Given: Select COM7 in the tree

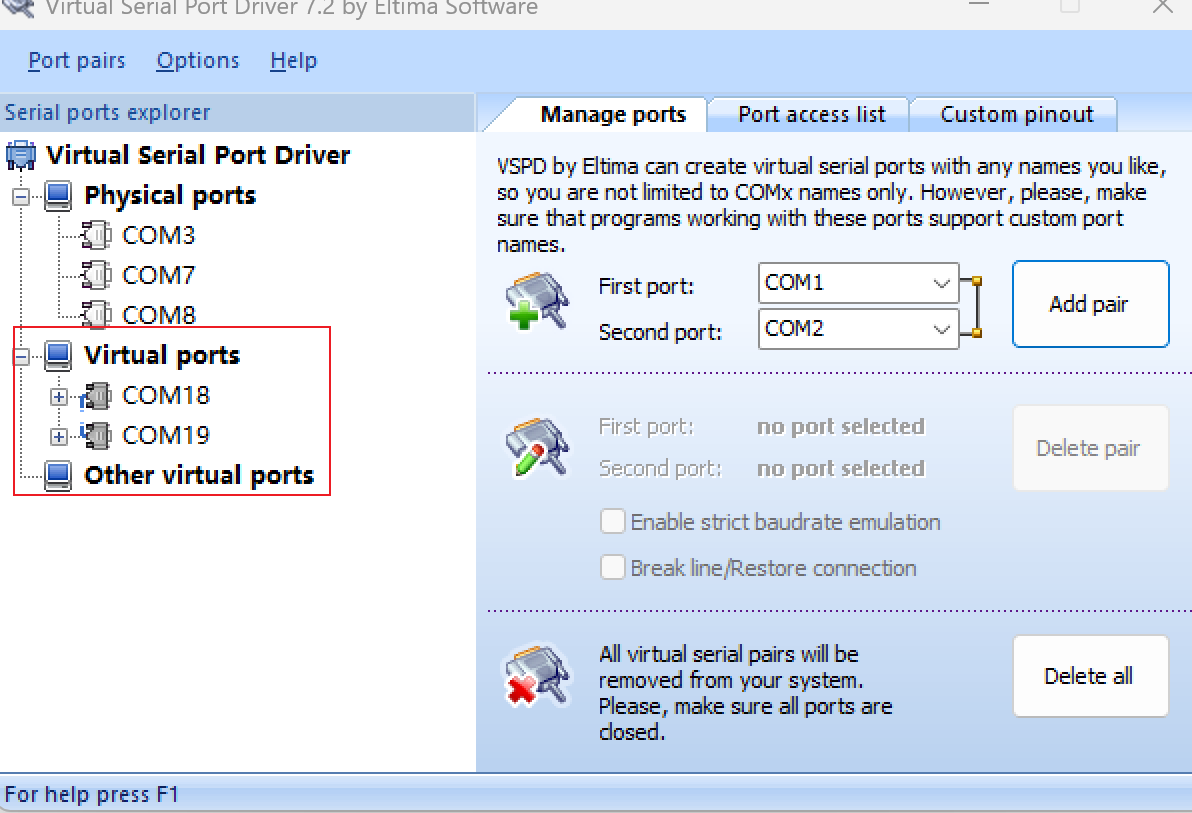Looking at the screenshot, I should coord(159,275).
